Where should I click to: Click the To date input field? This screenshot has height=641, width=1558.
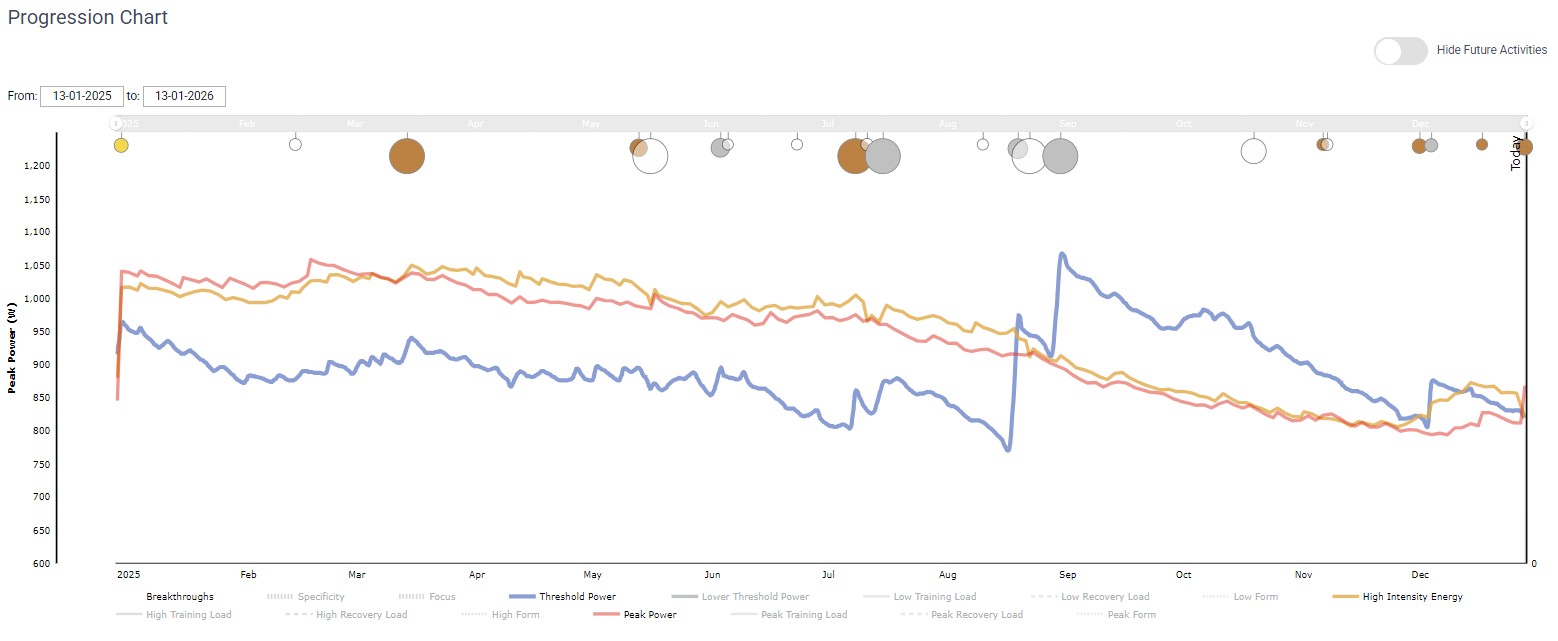click(184, 96)
